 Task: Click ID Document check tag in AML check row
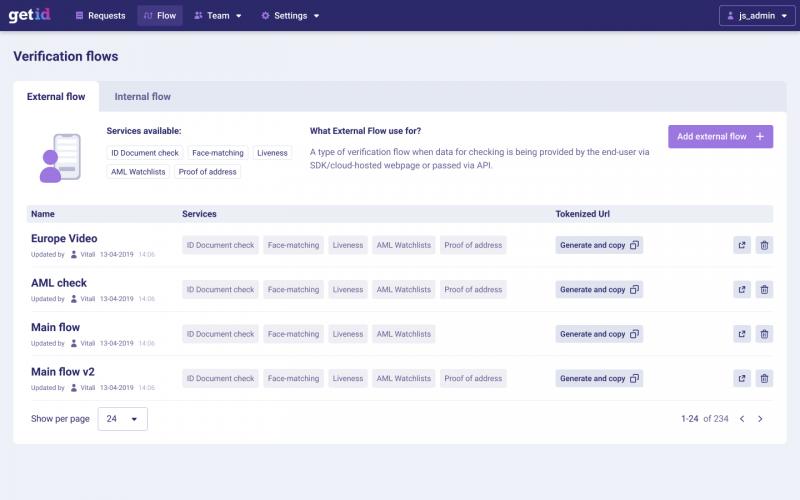pos(220,290)
